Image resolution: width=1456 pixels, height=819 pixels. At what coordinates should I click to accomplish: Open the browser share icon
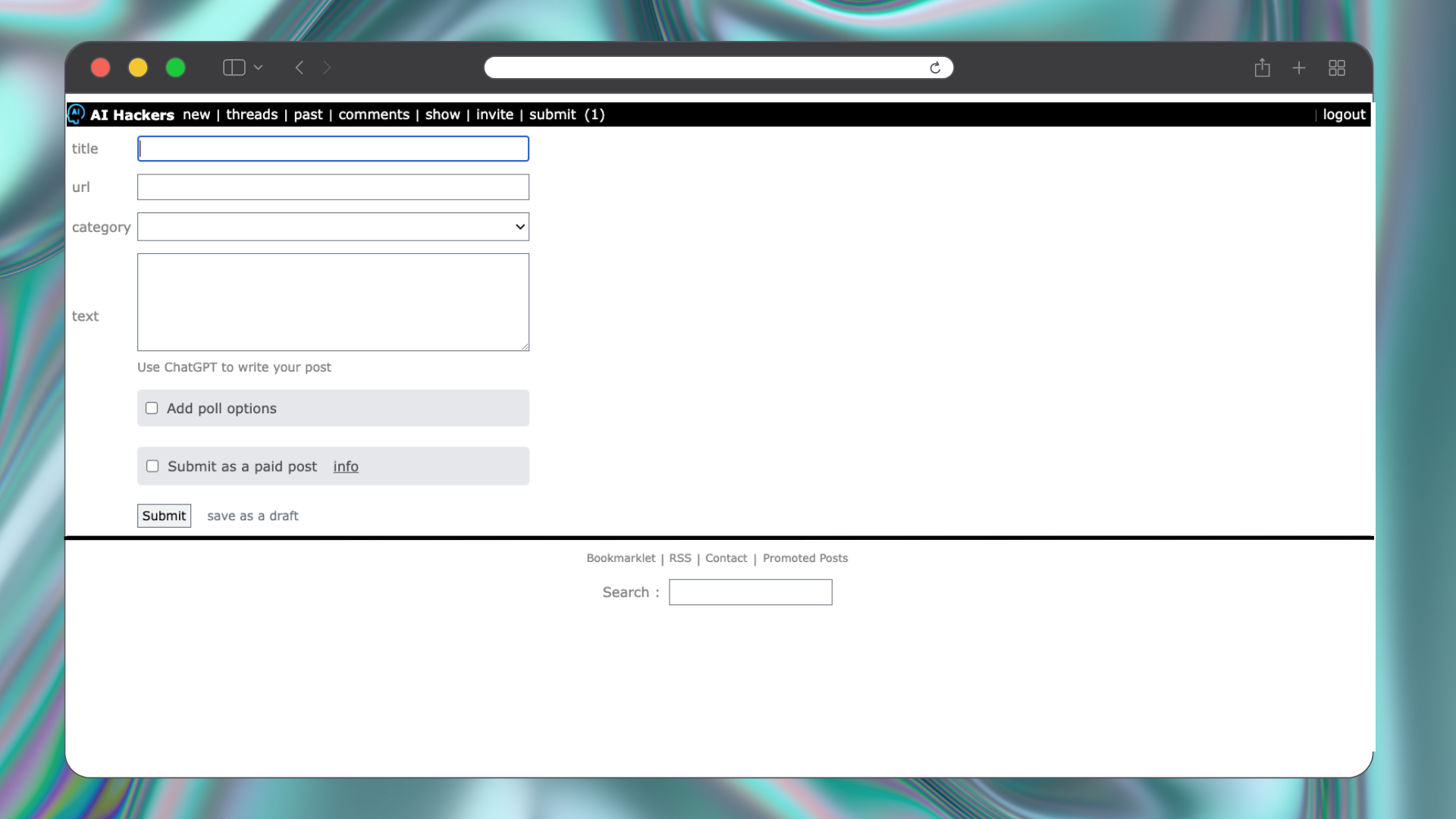(1262, 67)
